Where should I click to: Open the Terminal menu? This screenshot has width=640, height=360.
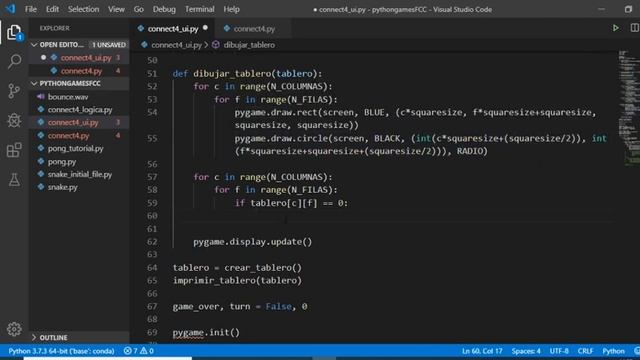200,9
